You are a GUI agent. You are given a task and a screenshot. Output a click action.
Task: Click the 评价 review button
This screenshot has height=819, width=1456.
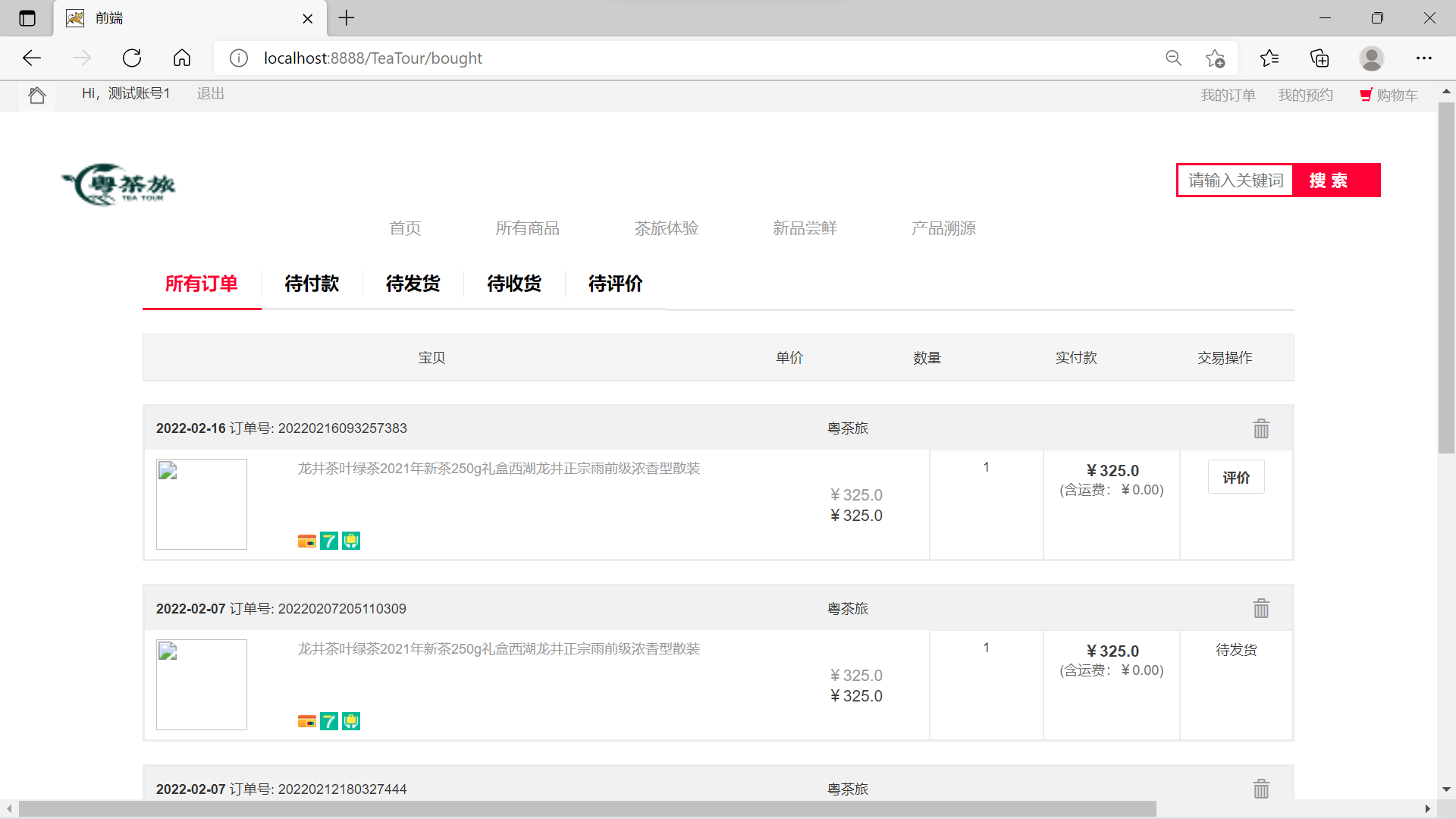pyautogui.click(x=1236, y=477)
